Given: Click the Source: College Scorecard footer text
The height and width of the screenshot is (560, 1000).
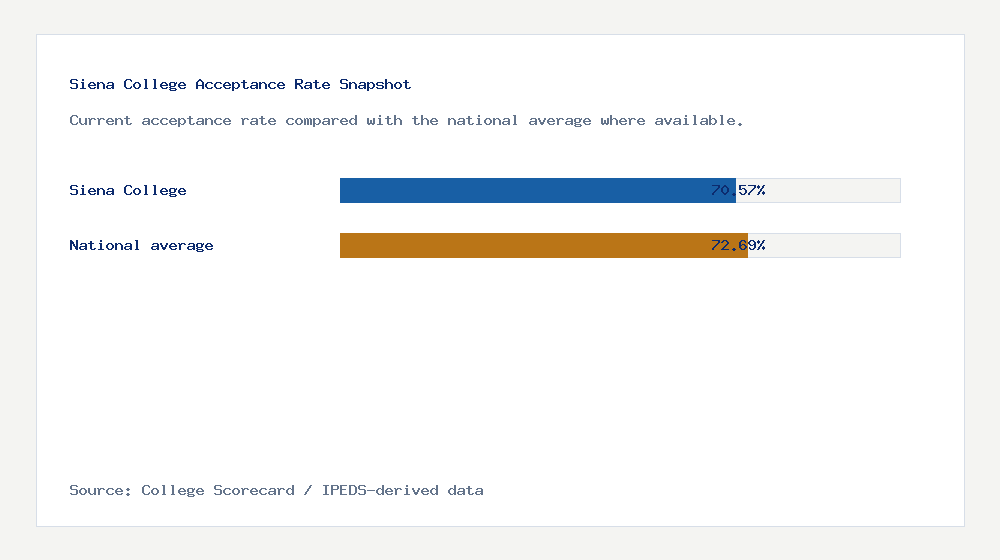Looking at the screenshot, I should click(276, 490).
